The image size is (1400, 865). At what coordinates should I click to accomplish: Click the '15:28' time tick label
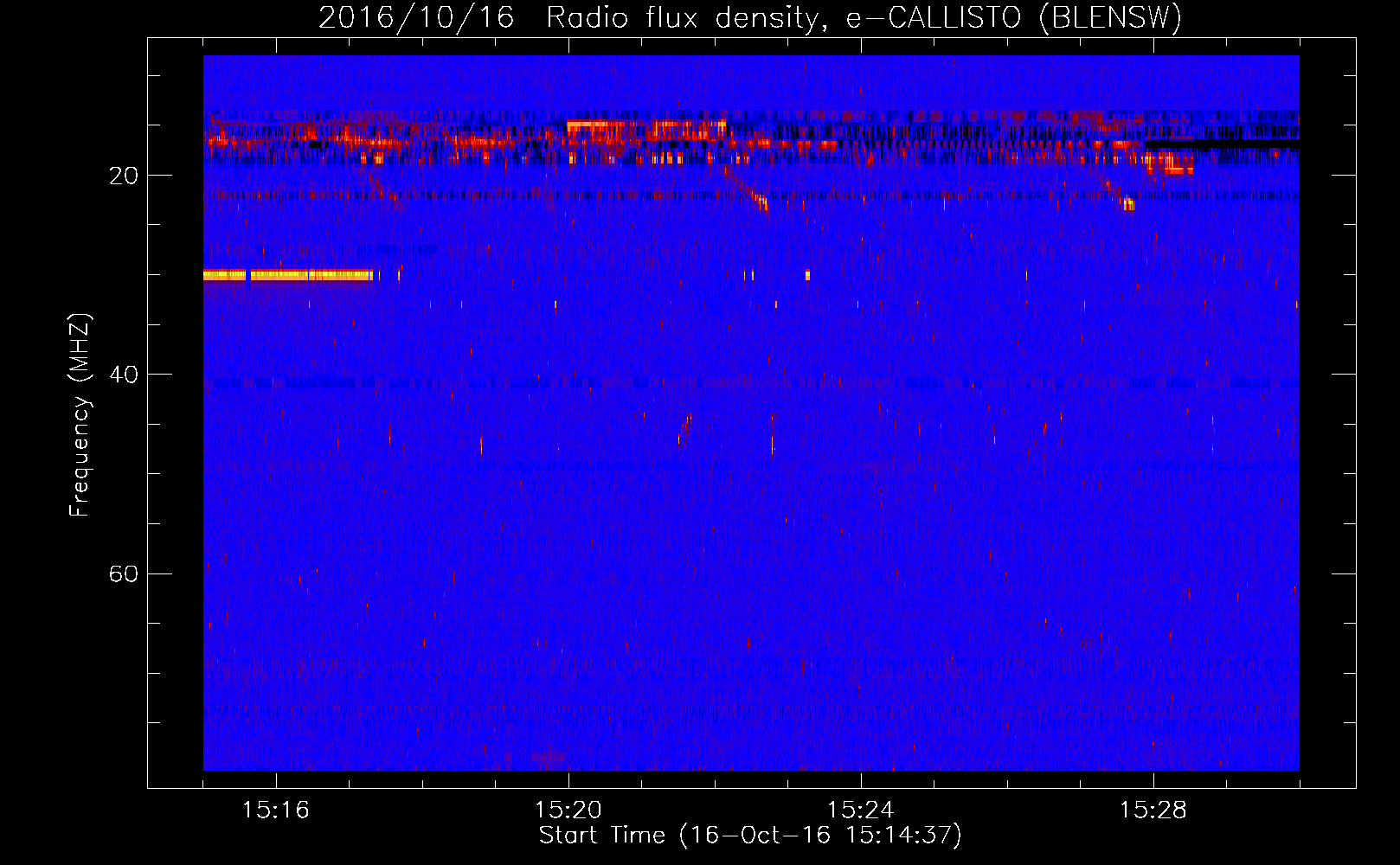click(x=1153, y=811)
